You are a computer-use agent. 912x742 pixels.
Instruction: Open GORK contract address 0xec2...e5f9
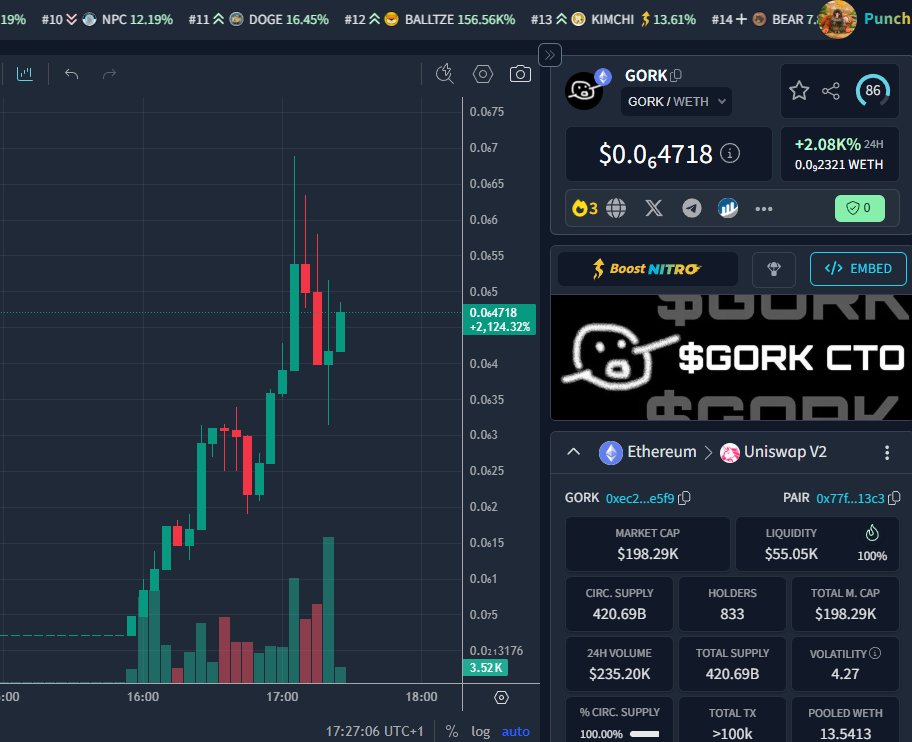tap(640, 498)
